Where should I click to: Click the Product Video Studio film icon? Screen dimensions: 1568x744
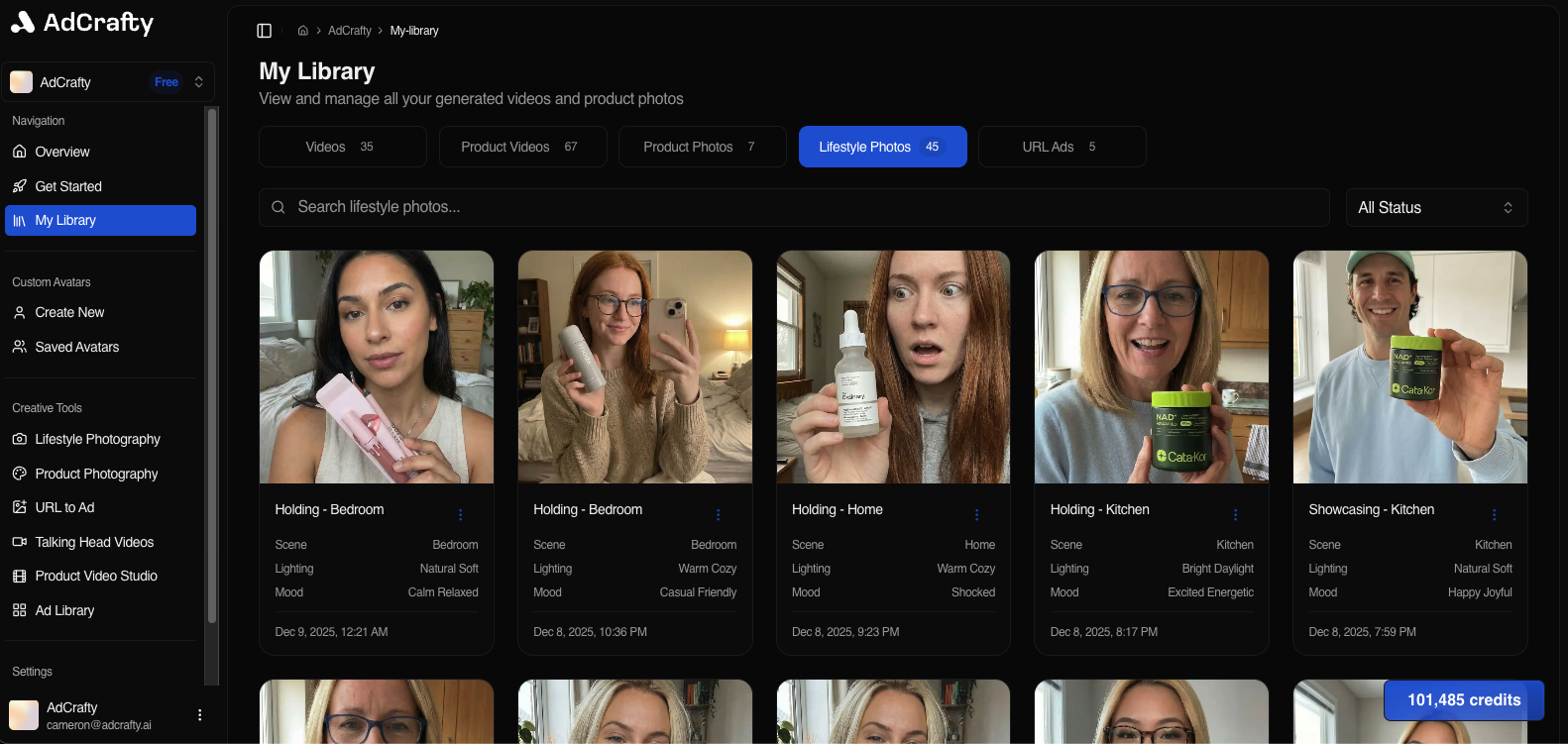point(20,576)
